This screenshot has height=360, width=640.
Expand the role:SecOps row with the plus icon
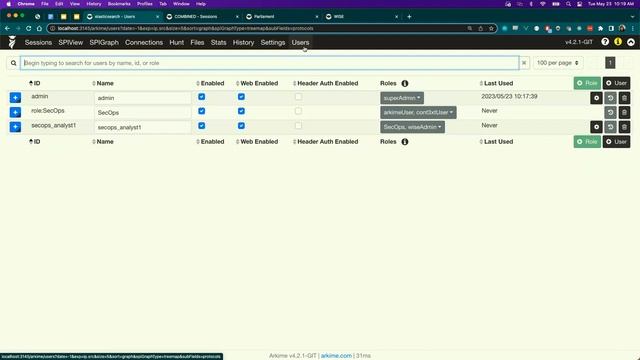[15, 112]
